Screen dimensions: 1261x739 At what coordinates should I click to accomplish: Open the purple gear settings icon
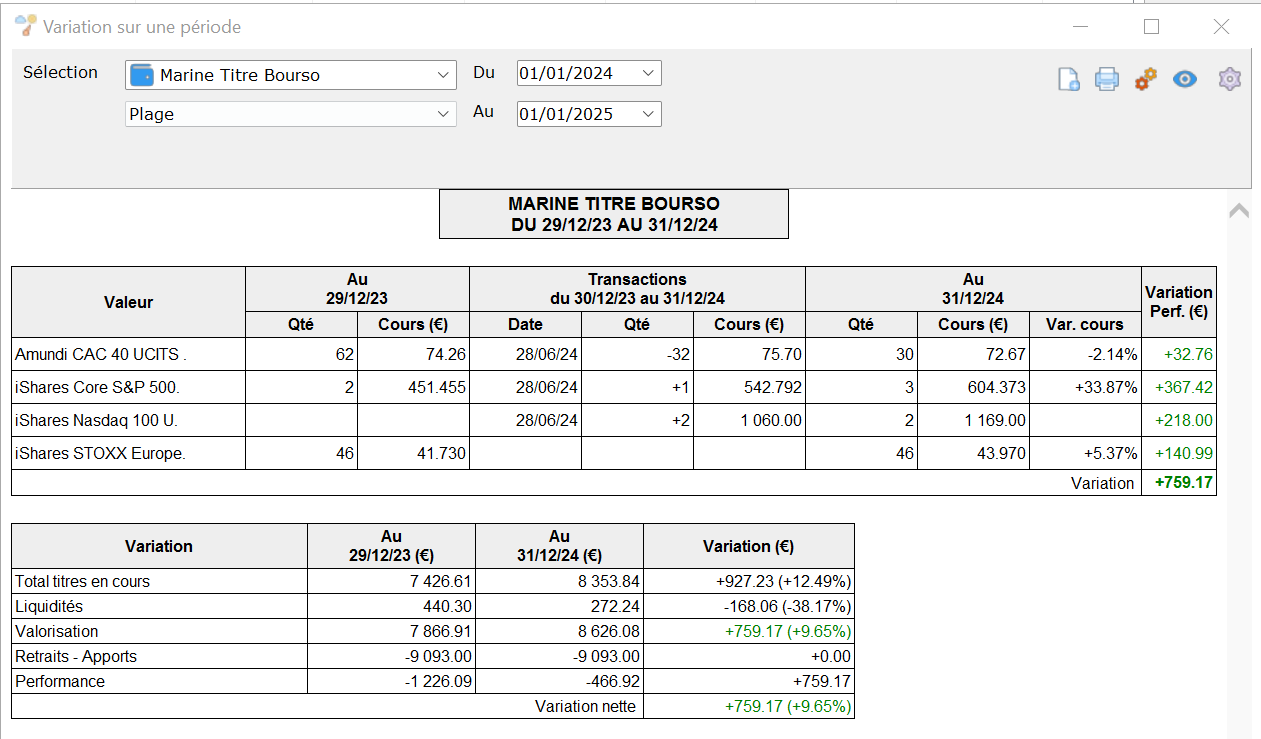(1229, 79)
